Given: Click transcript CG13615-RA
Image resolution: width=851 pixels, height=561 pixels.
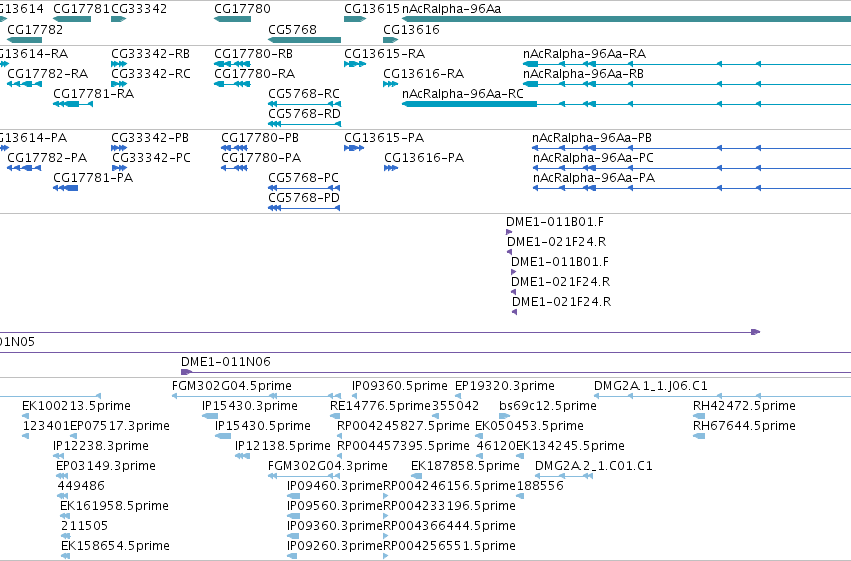Looking at the screenshot, I should 384,54.
